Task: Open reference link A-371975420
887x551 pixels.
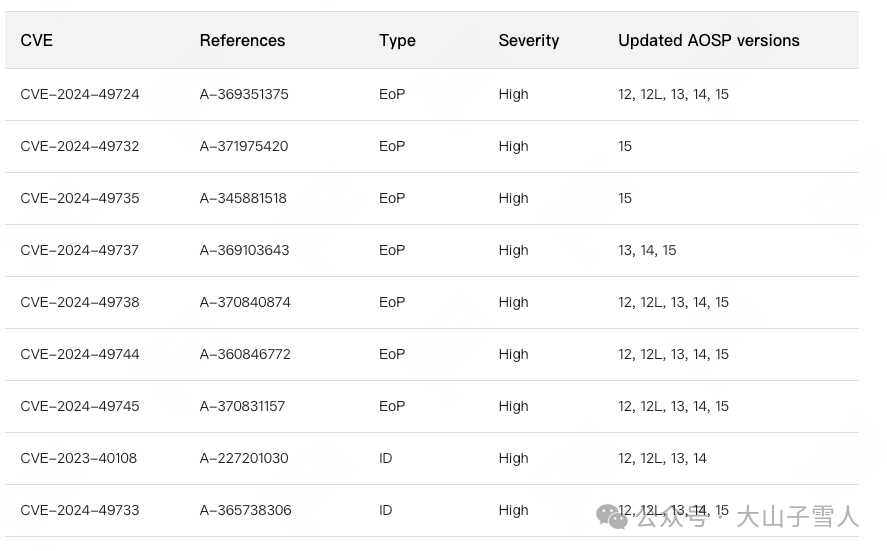Action: 244,146
